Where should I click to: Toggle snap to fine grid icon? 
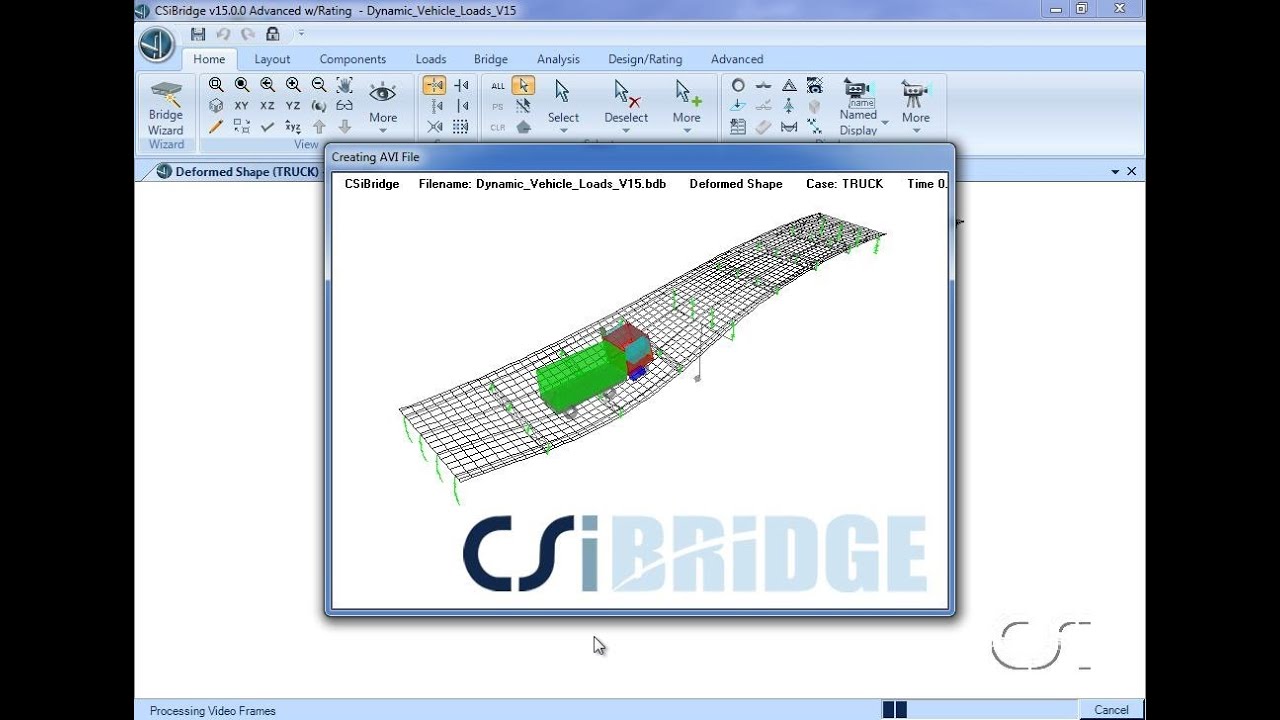click(461, 127)
